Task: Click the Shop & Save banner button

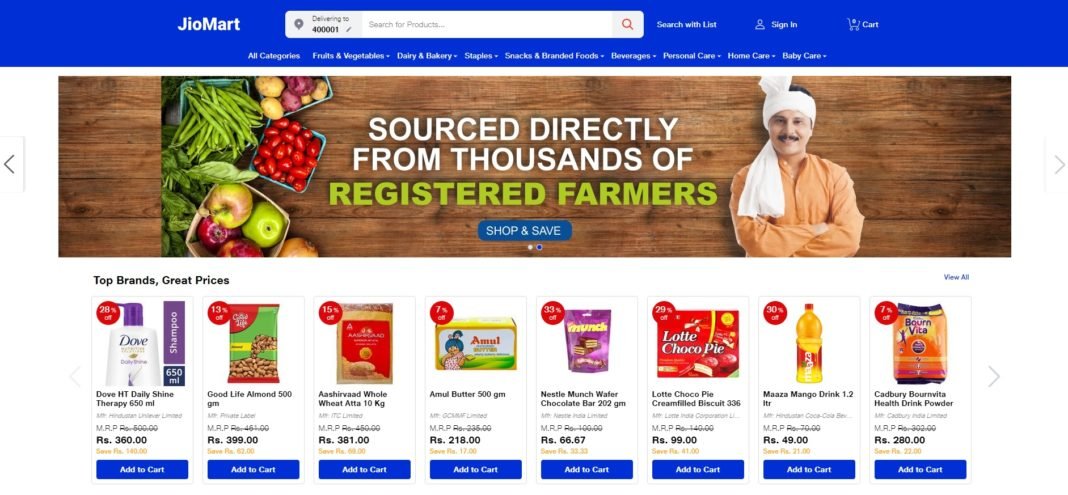Action: [524, 231]
